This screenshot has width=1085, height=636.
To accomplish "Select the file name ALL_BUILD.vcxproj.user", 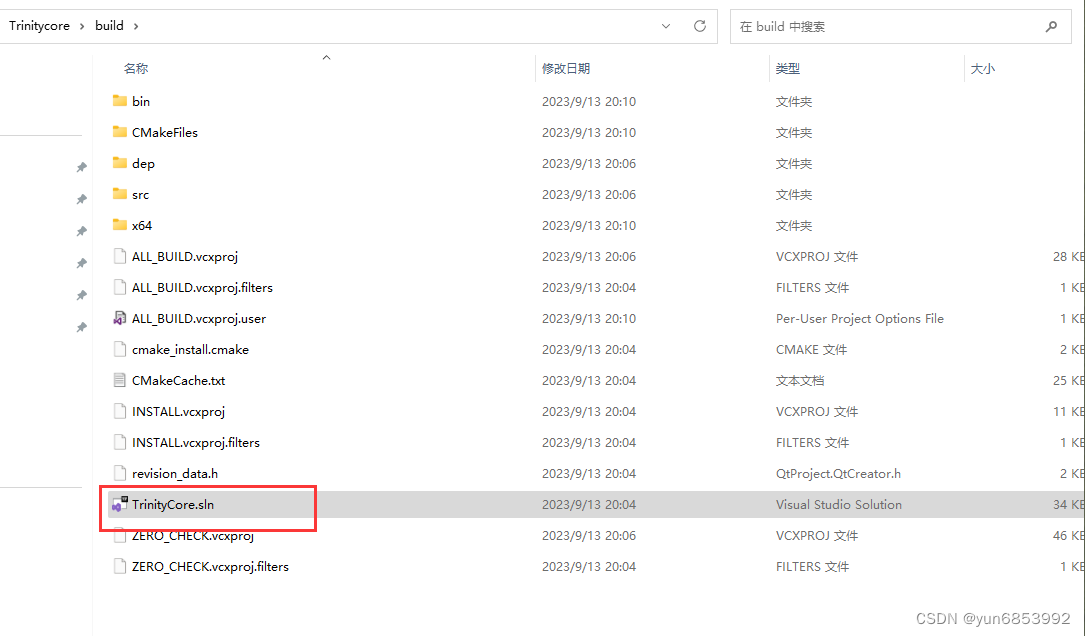I will pos(199,318).
